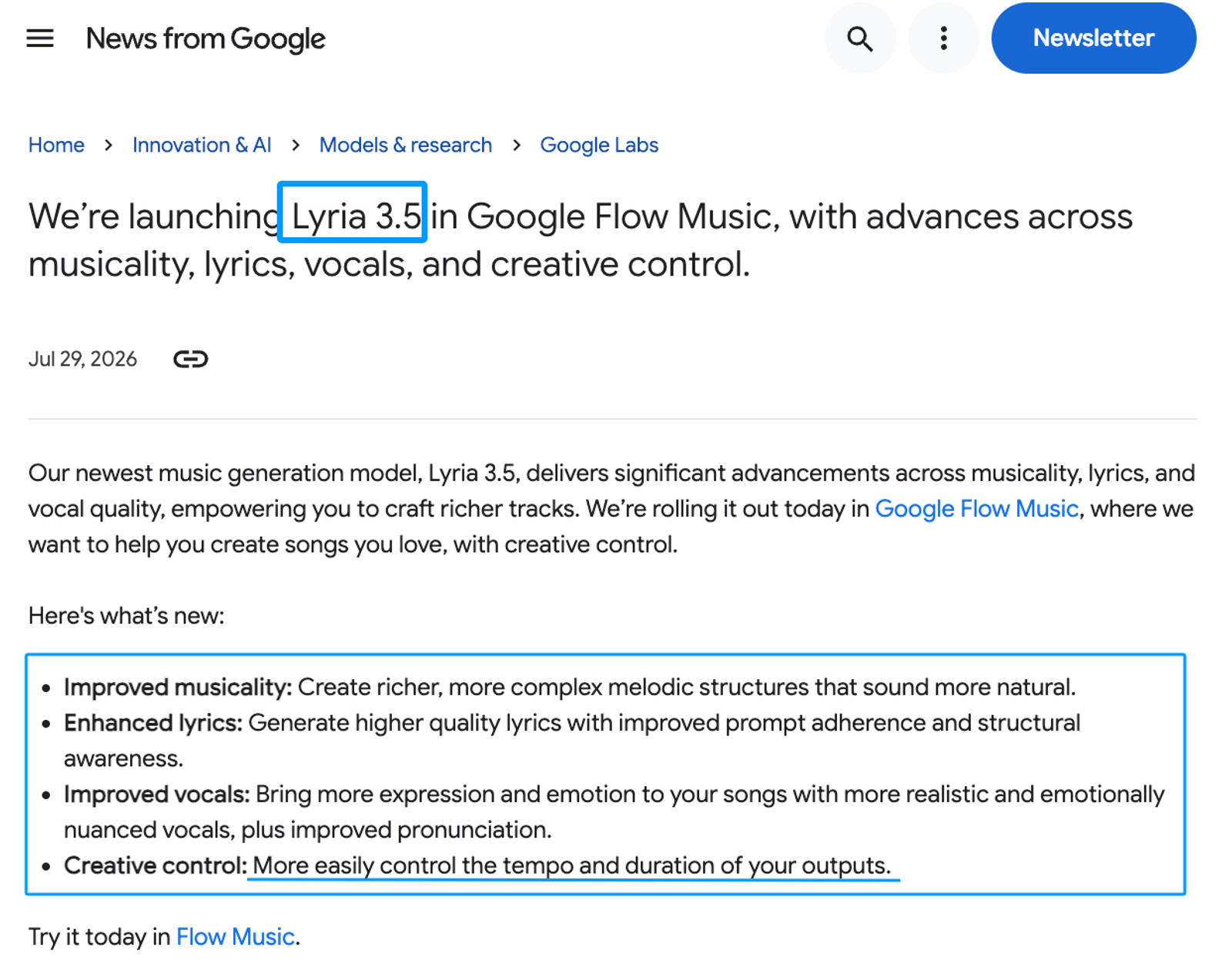Click the 'Improved vocals:' bullet heading
This screenshot has height=967, width=1232.
(x=157, y=794)
